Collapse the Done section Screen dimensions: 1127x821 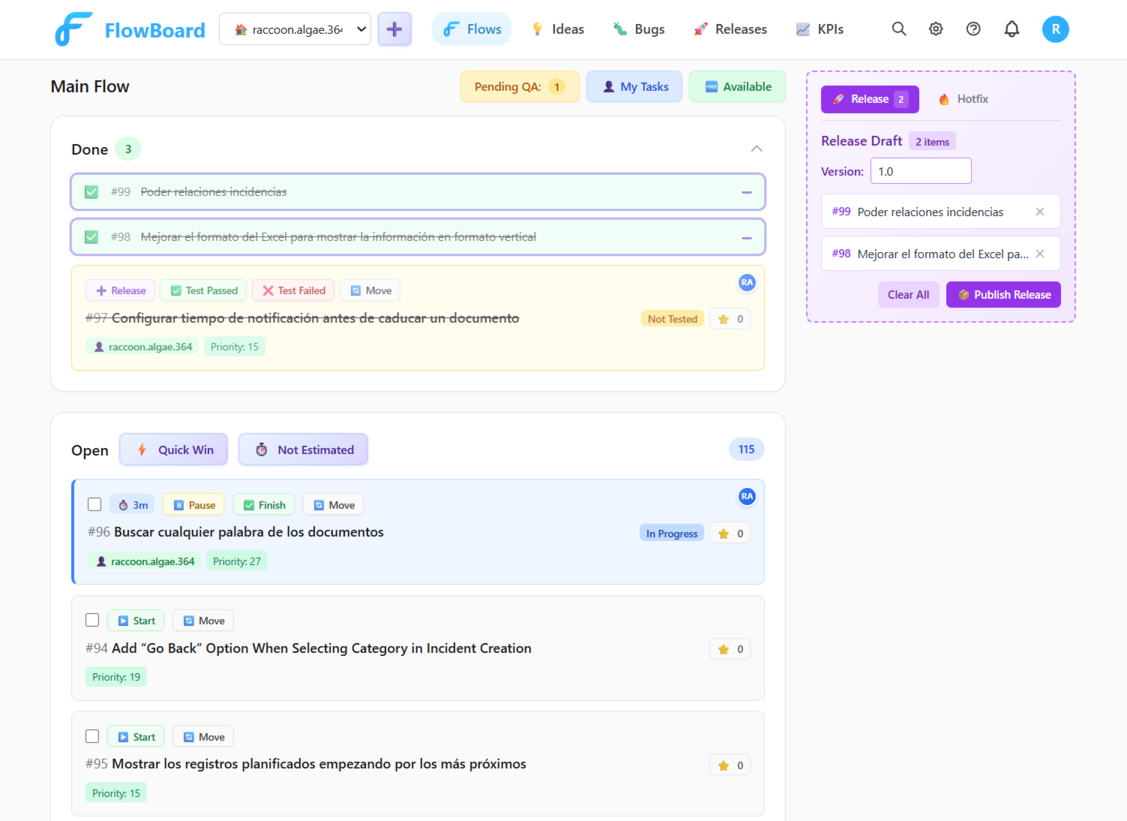click(x=757, y=148)
